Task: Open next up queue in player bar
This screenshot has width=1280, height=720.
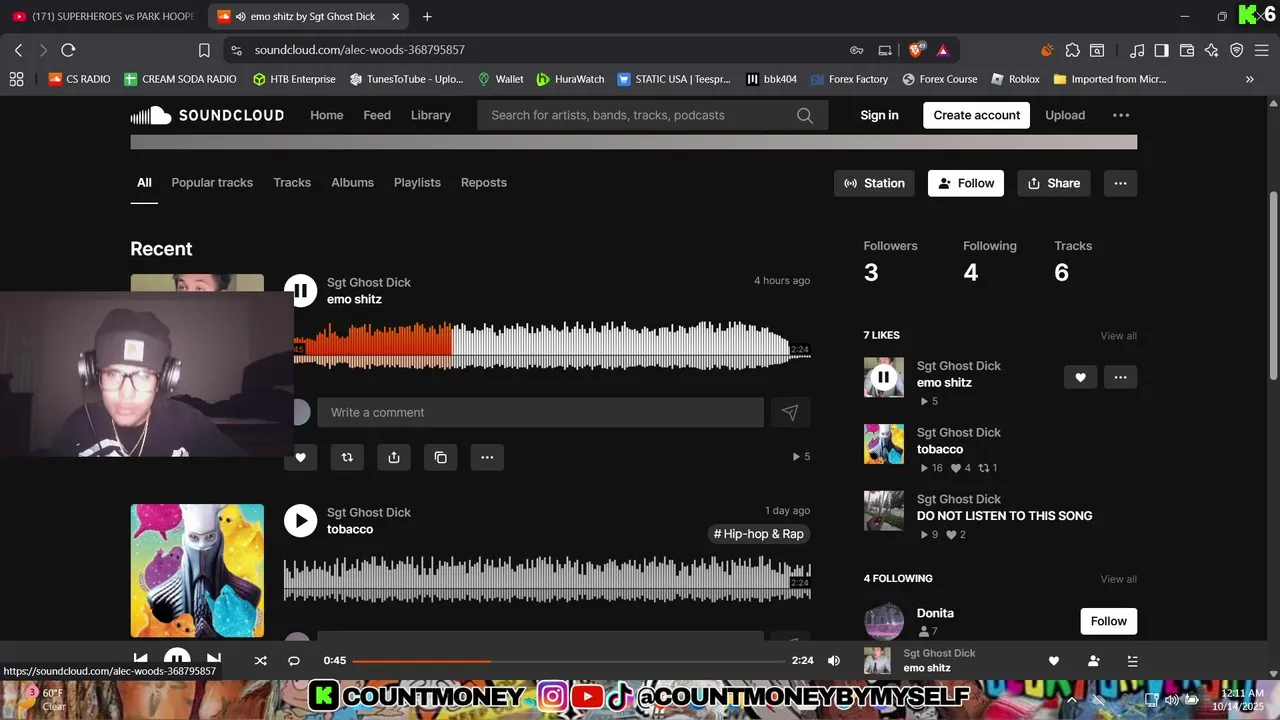Action: point(1132,661)
